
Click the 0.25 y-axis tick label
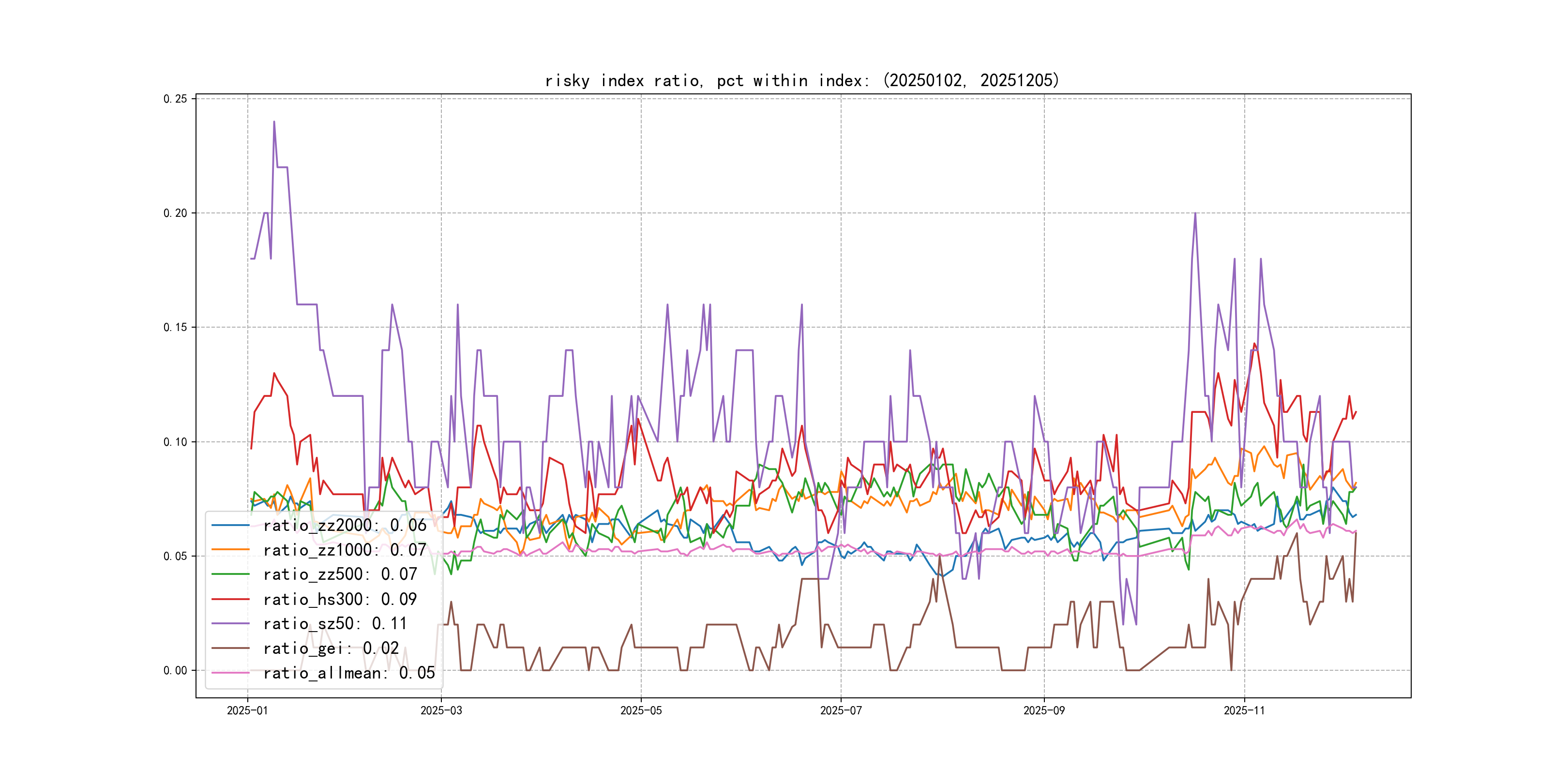click(175, 99)
